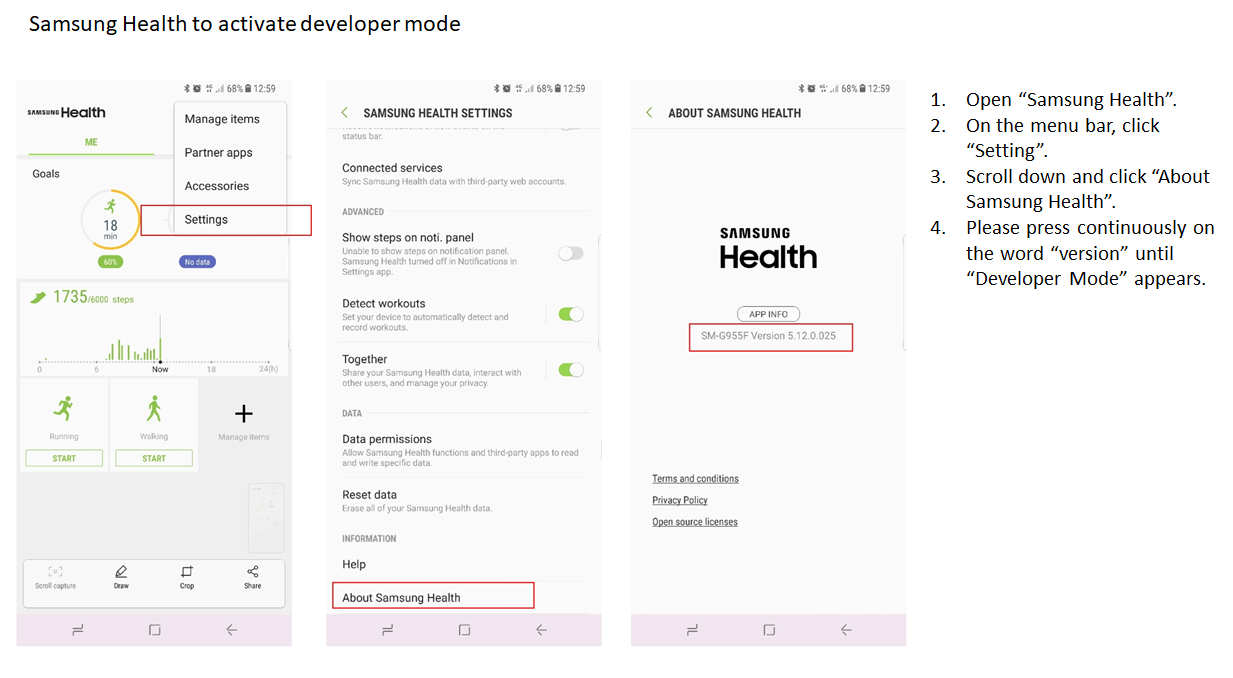Tap the No data badge
This screenshot has width=1233, height=678.
tap(198, 262)
